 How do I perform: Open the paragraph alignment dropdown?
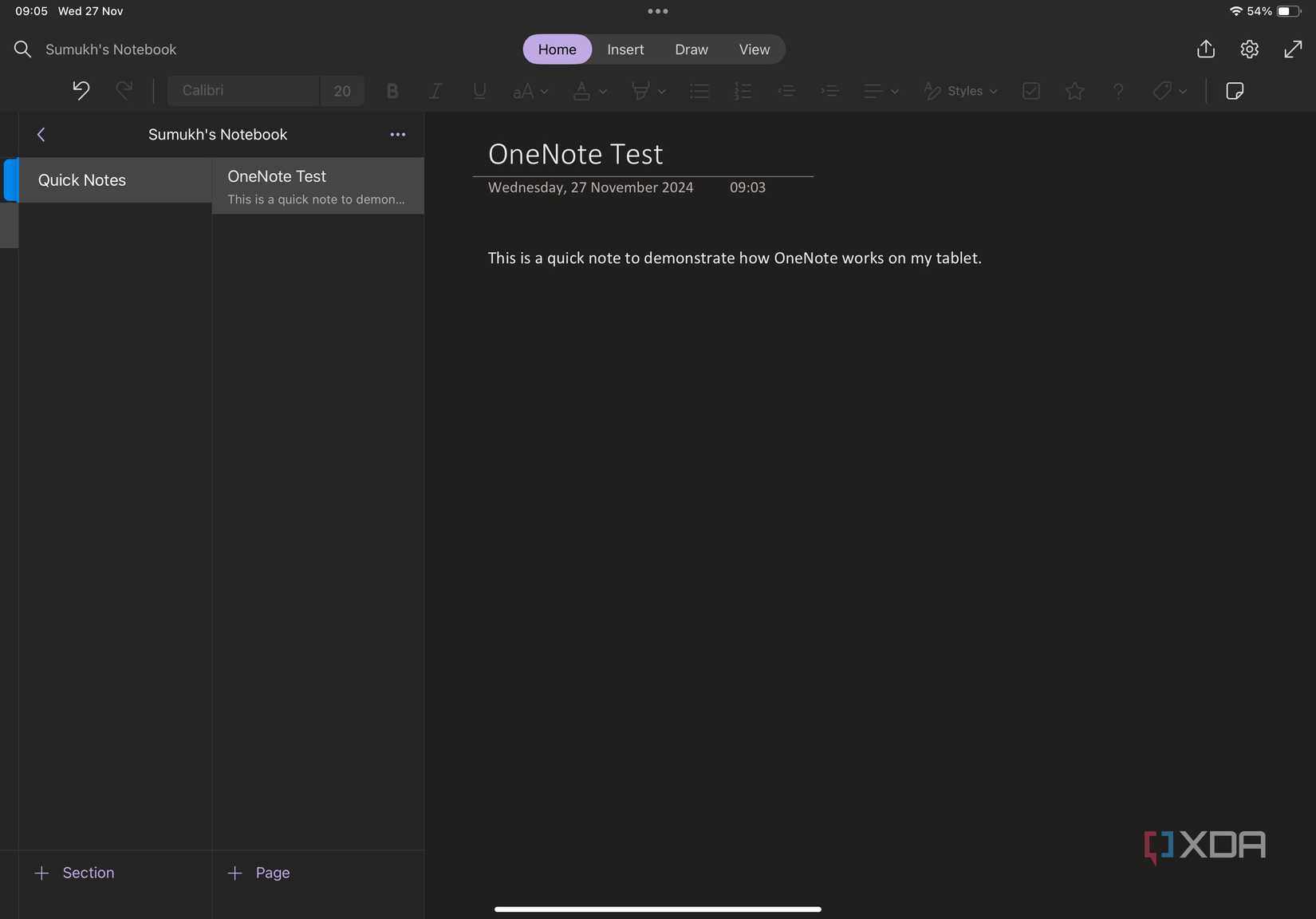pyautogui.click(x=881, y=91)
